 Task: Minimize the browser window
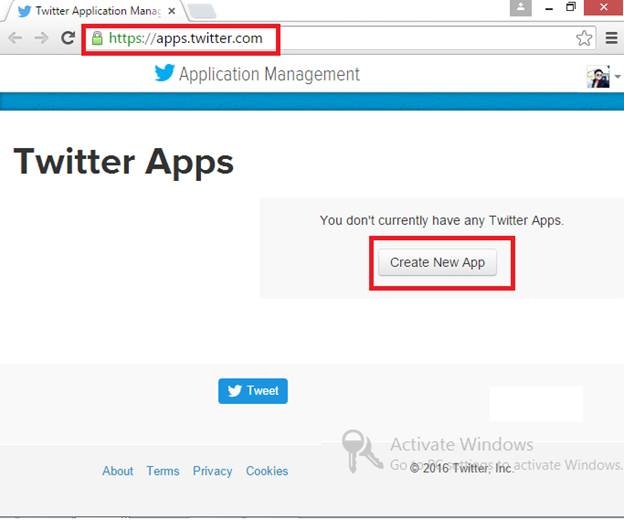point(549,8)
